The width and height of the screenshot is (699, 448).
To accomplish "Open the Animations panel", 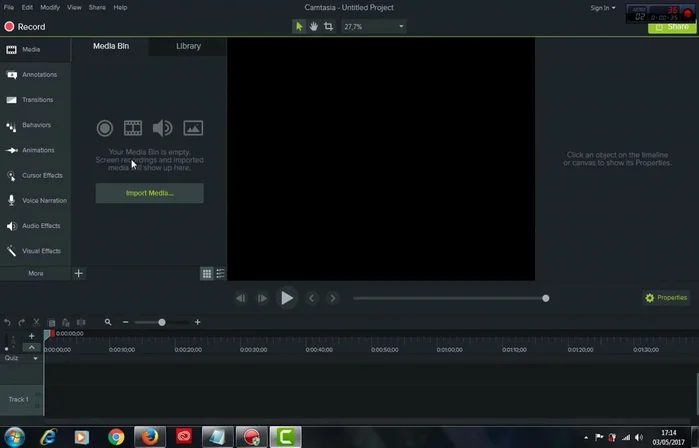I will (35, 150).
